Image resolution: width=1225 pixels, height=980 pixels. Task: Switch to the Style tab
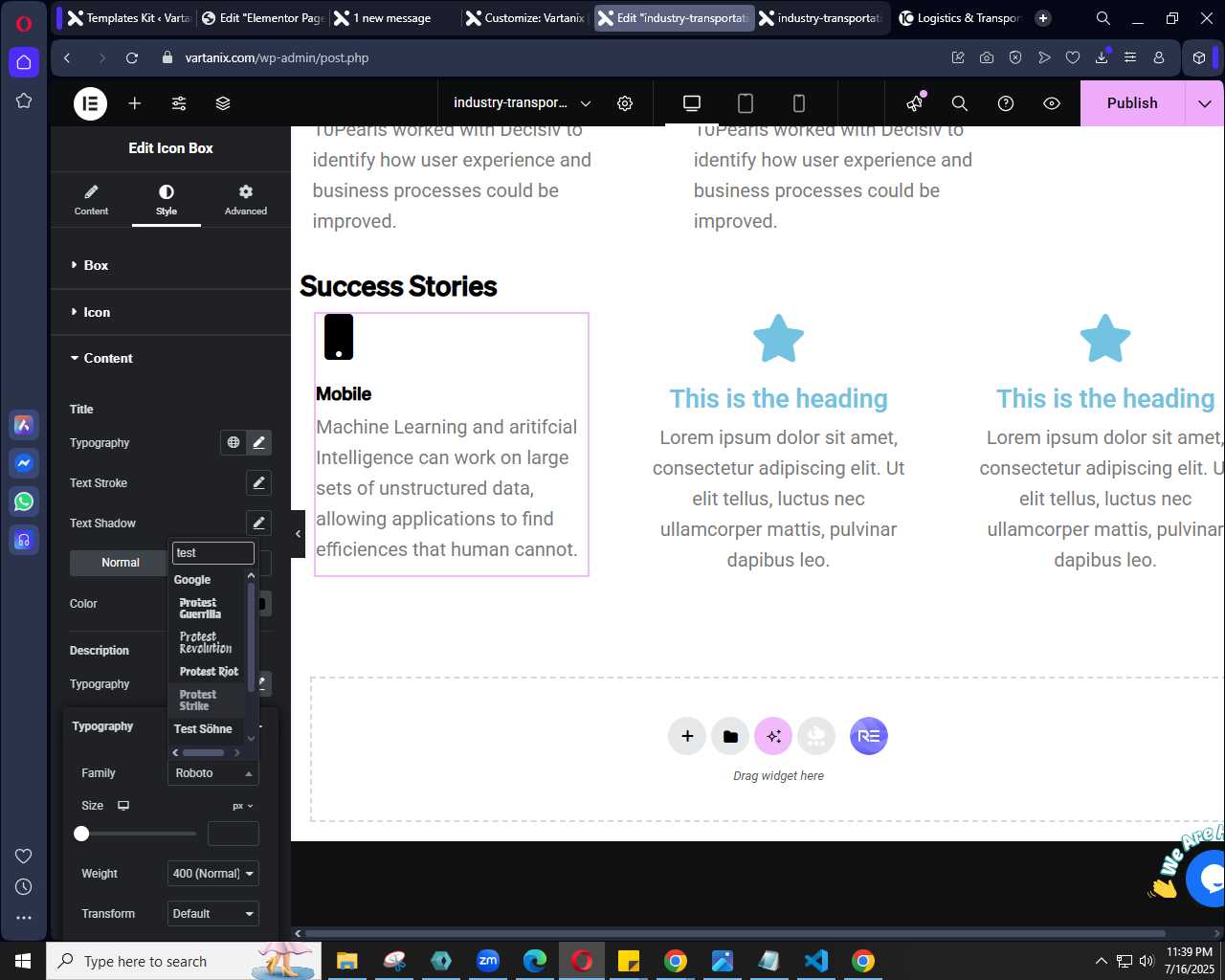point(167,200)
